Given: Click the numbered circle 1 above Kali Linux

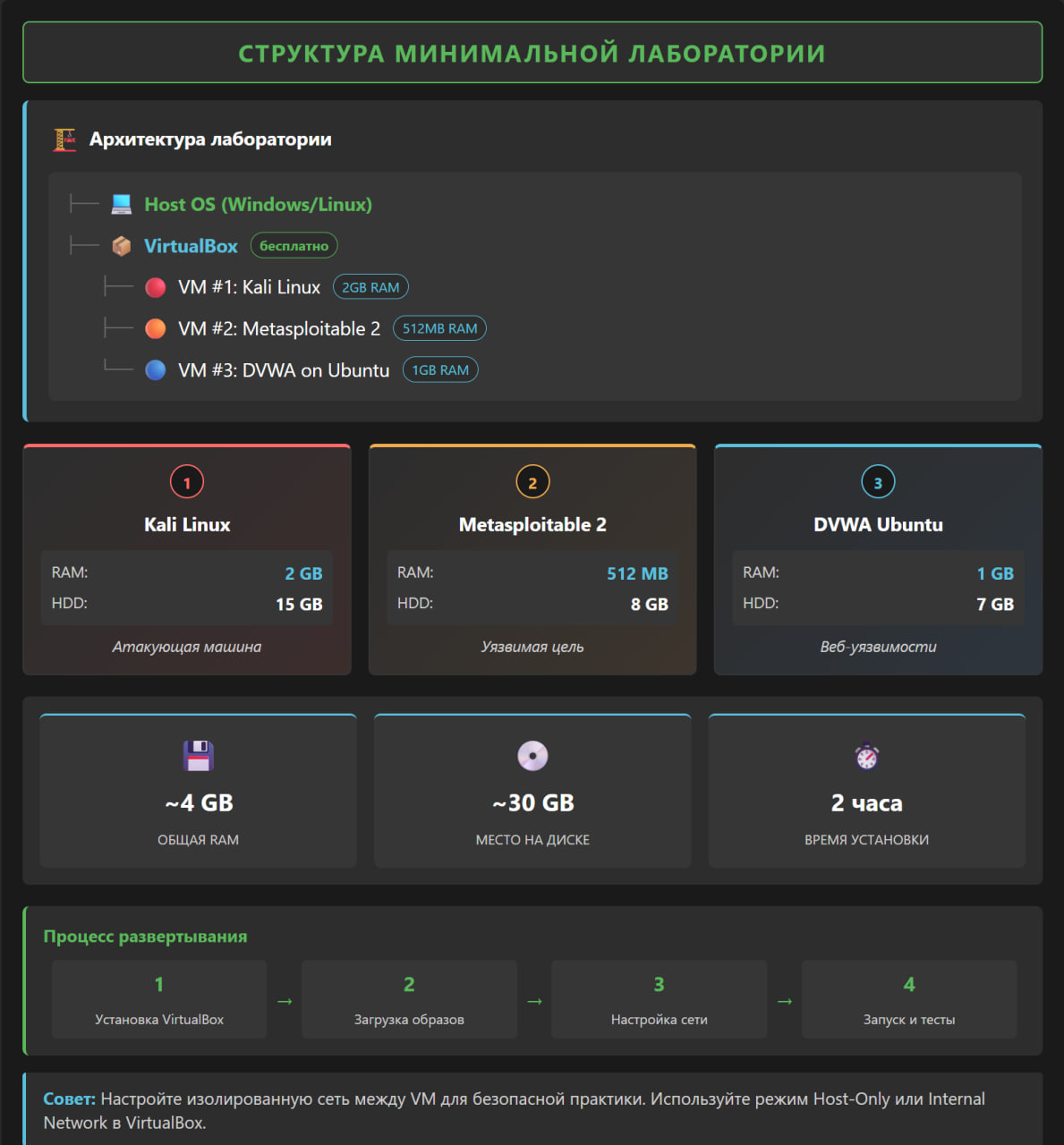Looking at the screenshot, I should point(187,482).
